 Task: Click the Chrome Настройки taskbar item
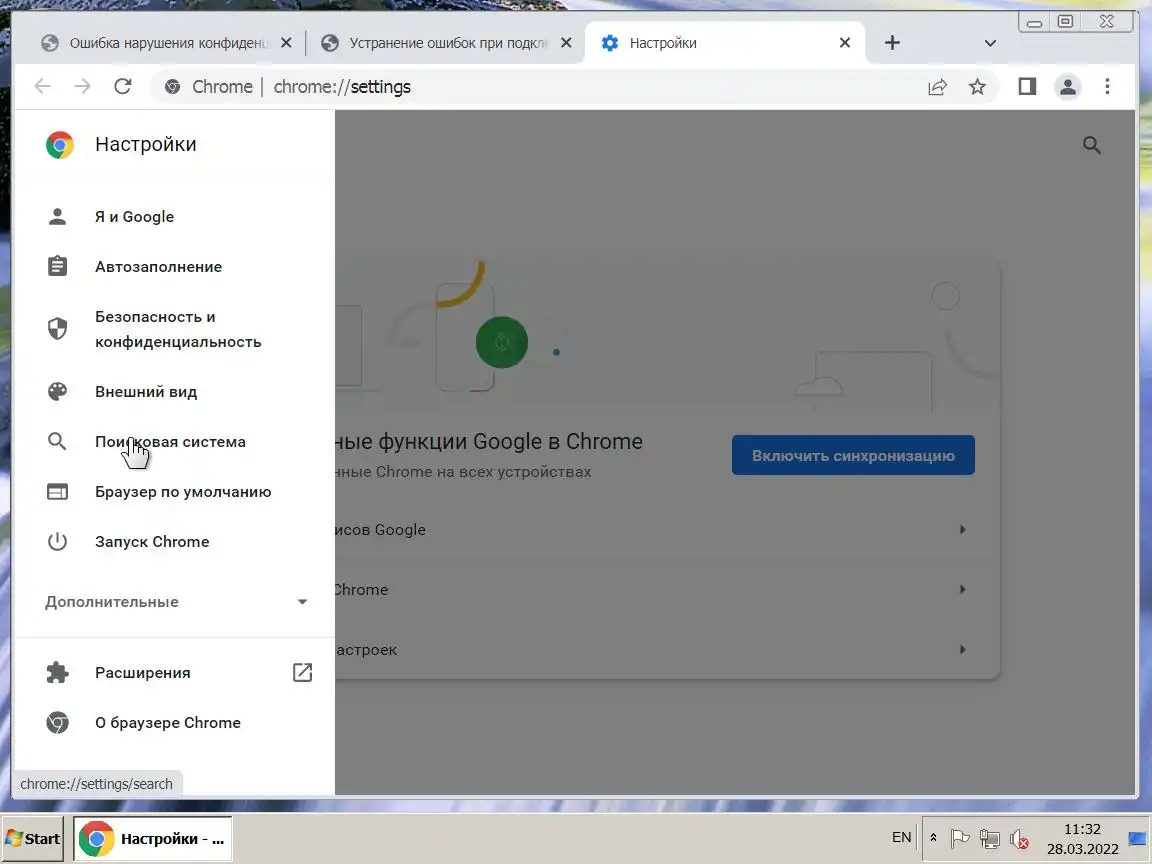(x=153, y=838)
